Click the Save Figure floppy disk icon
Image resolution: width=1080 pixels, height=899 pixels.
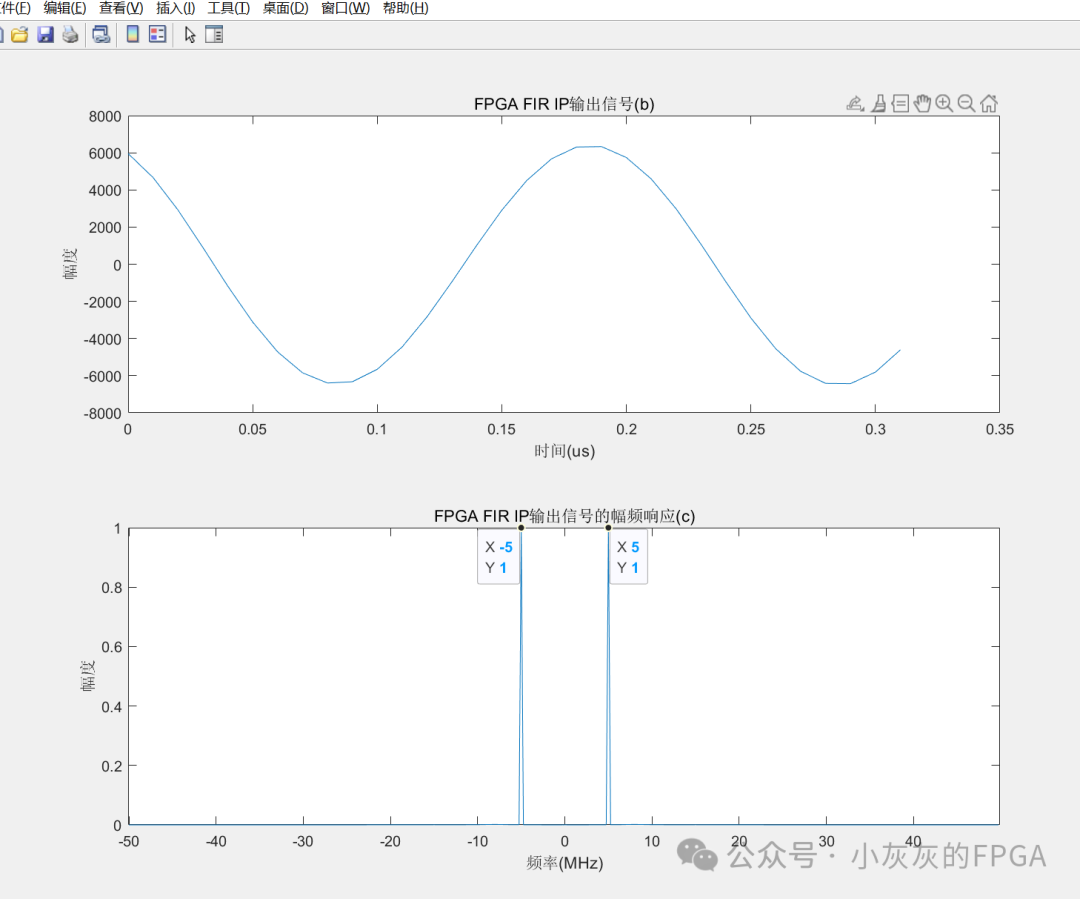coord(45,34)
